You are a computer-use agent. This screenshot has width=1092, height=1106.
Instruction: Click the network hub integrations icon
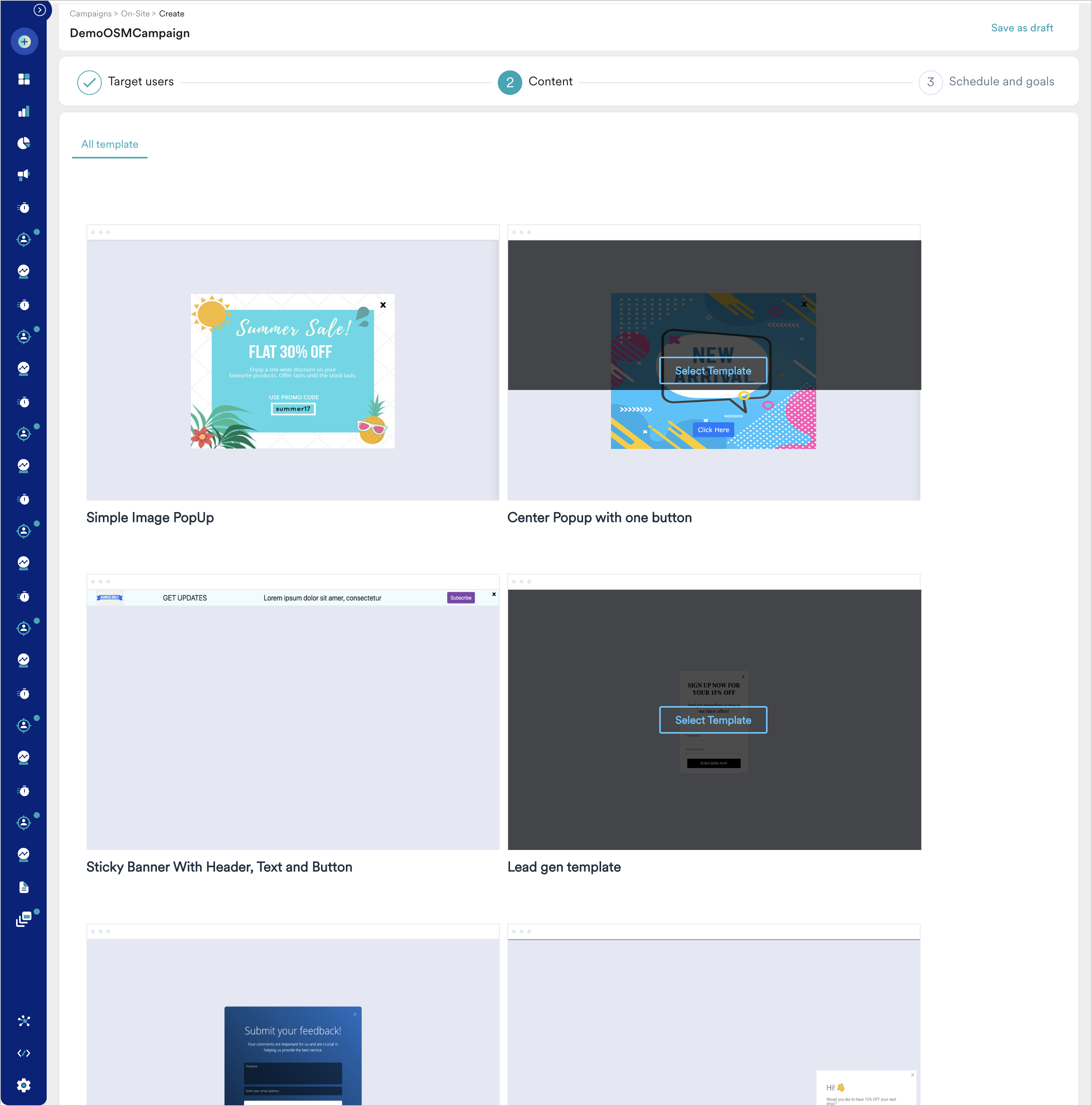(x=24, y=1021)
